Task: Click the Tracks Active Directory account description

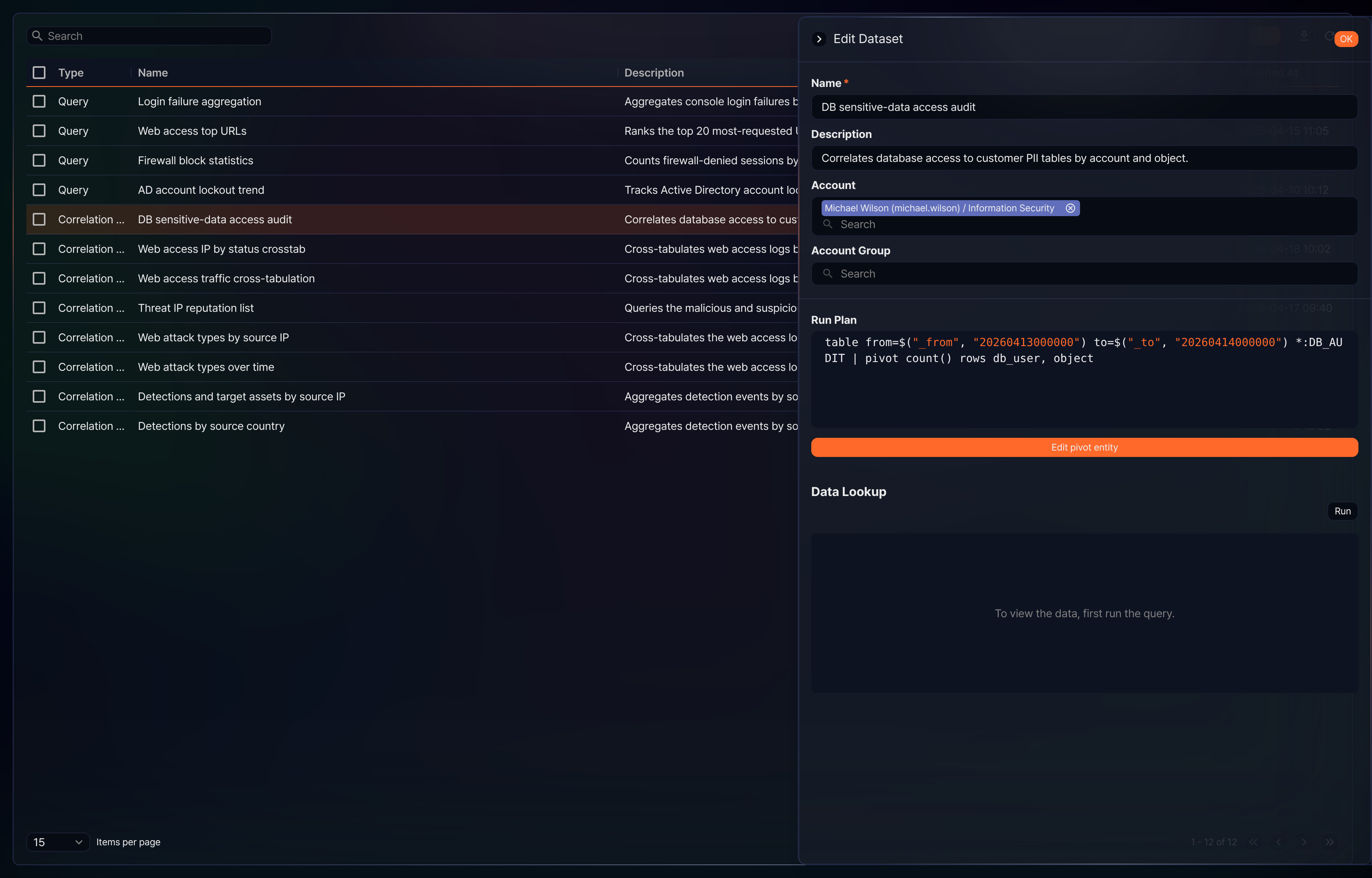Action: [x=710, y=190]
